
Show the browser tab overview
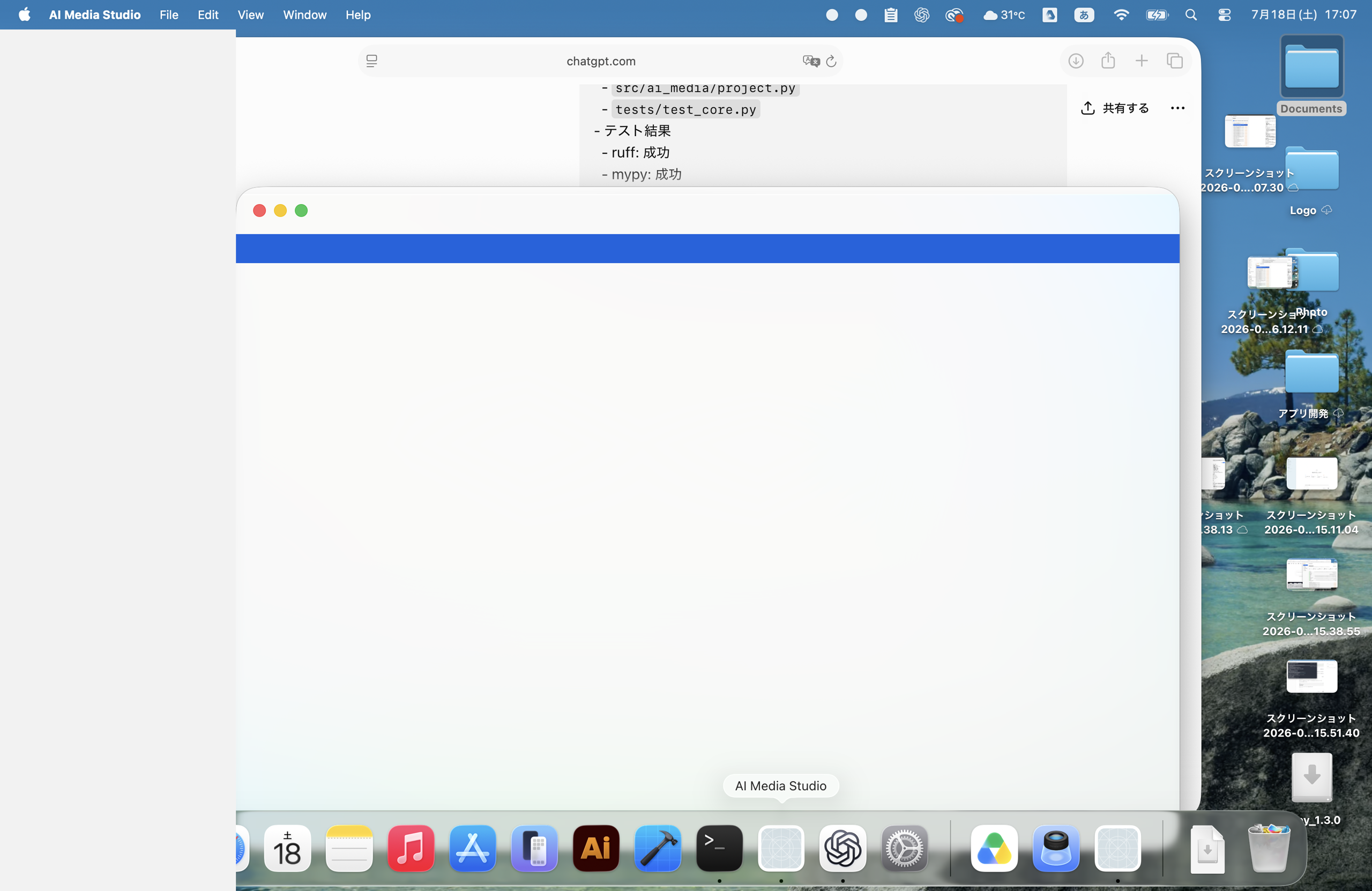coord(1175,61)
